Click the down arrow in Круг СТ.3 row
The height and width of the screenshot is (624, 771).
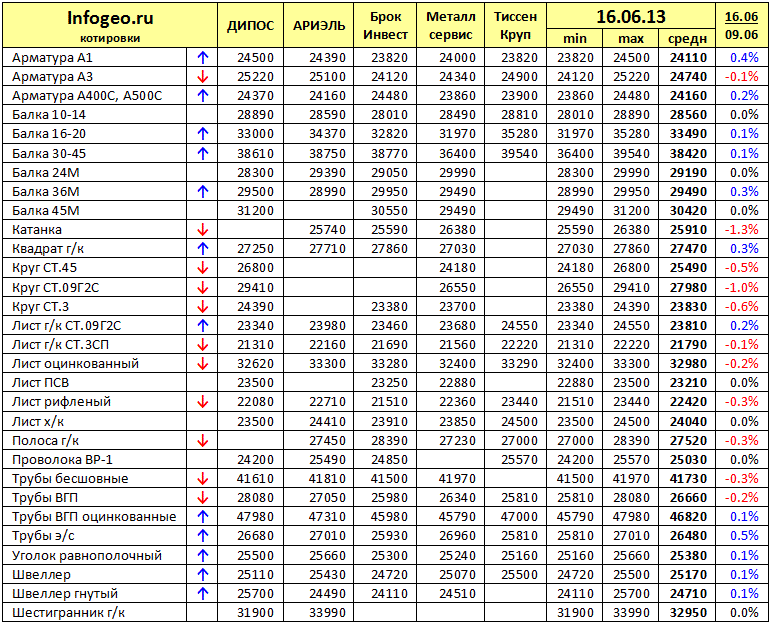coord(203,306)
